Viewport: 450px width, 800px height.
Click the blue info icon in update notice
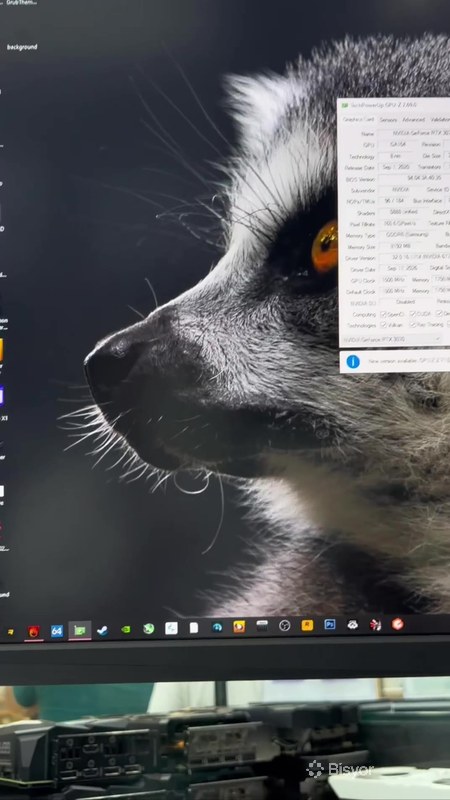353,362
